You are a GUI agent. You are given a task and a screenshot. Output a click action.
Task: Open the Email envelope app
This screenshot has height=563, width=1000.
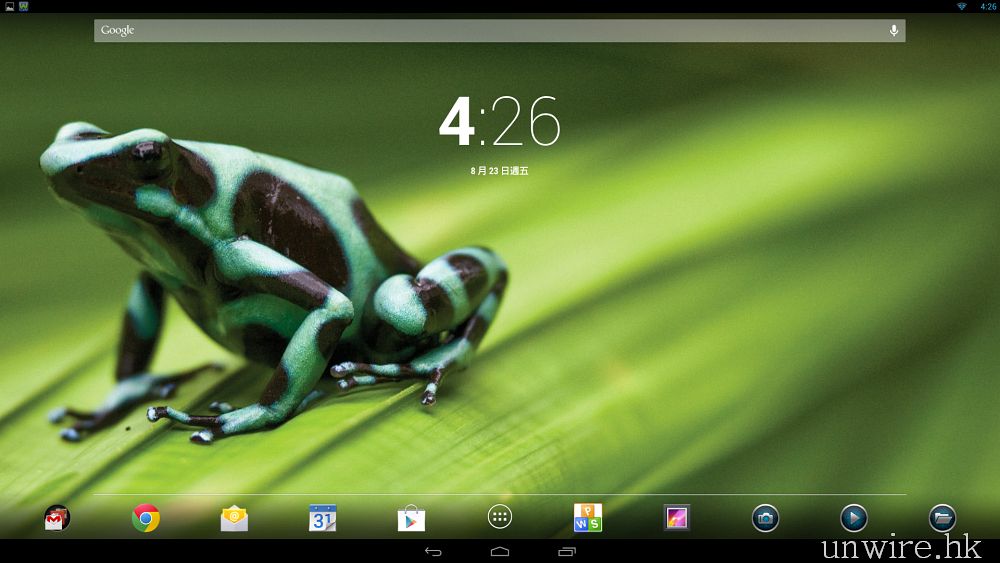(234, 518)
